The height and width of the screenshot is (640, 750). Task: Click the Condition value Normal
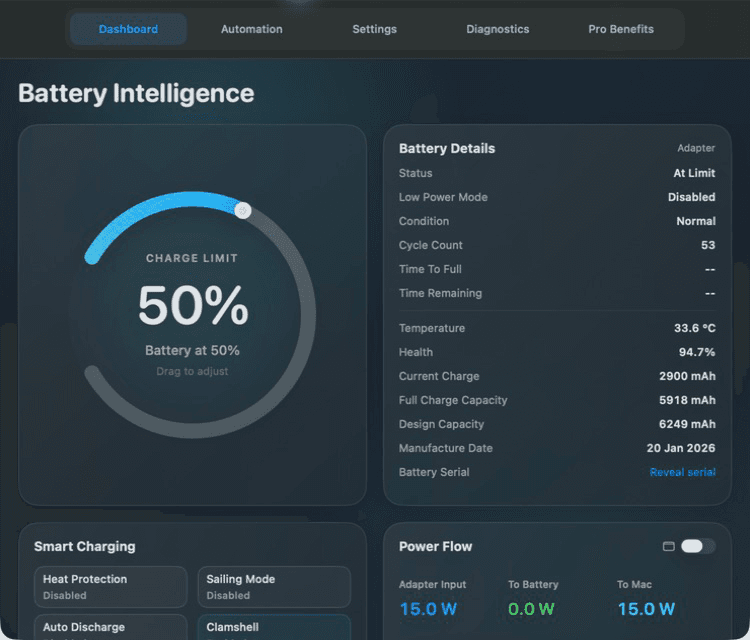pos(696,221)
